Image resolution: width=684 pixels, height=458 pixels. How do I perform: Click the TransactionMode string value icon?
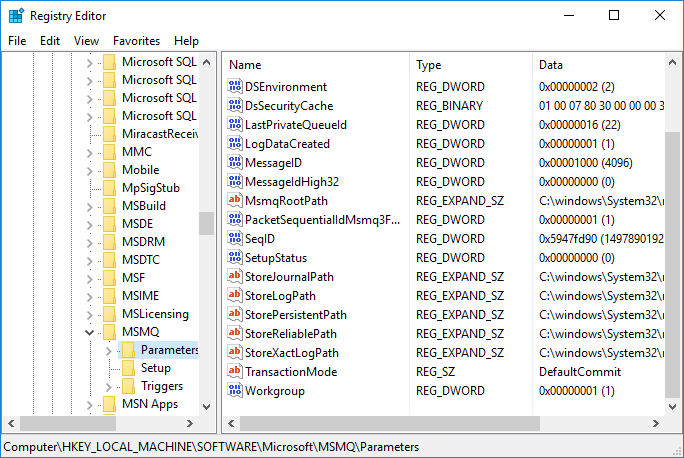tap(235, 371)
